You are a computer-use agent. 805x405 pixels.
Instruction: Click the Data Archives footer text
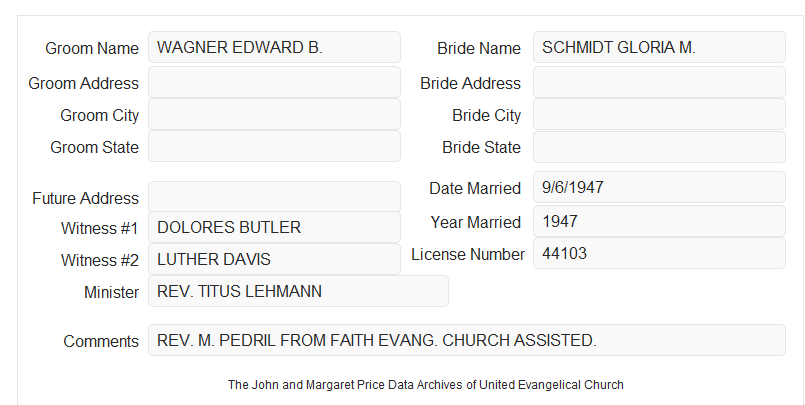pos(426,384)
